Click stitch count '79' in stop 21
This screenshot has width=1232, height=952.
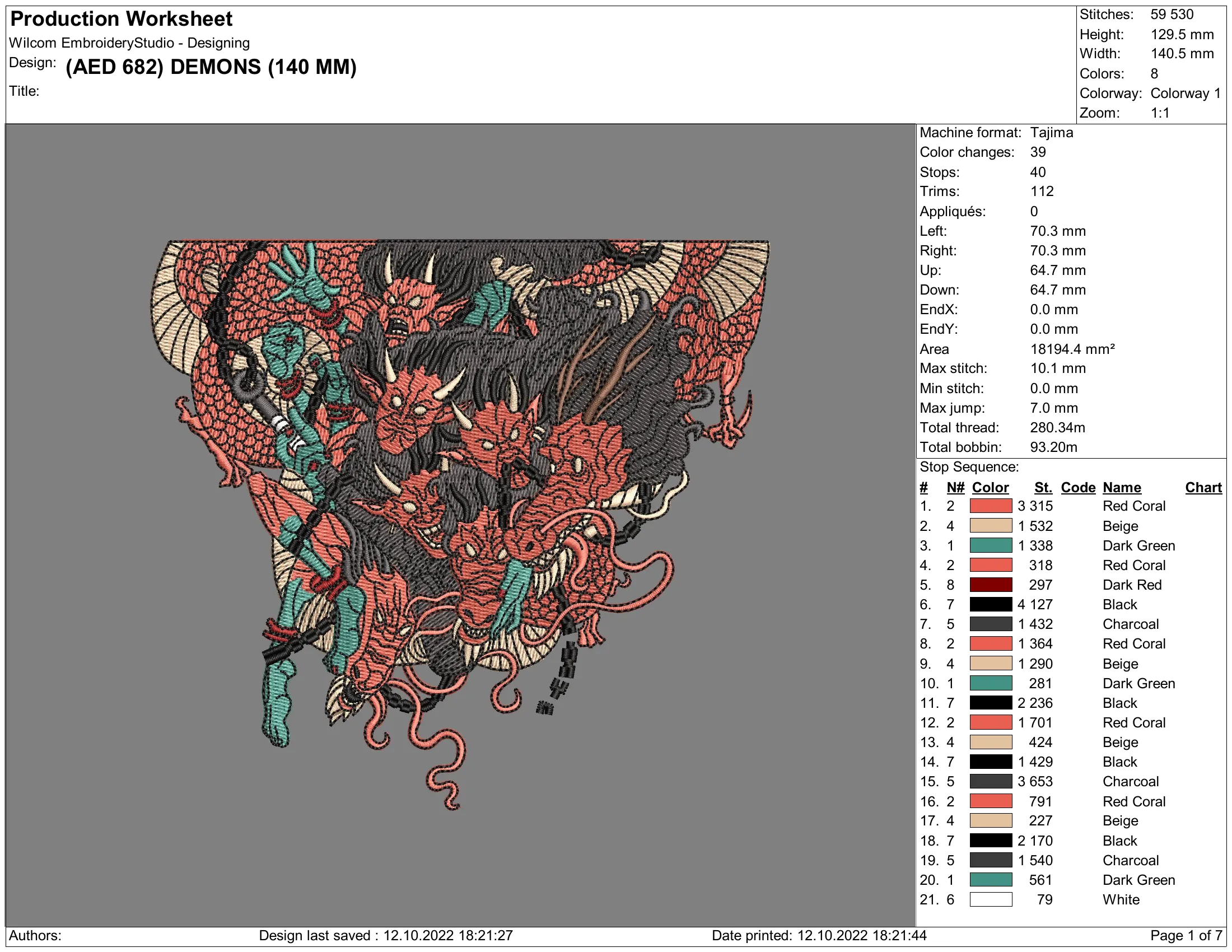tap(1045, 899)
